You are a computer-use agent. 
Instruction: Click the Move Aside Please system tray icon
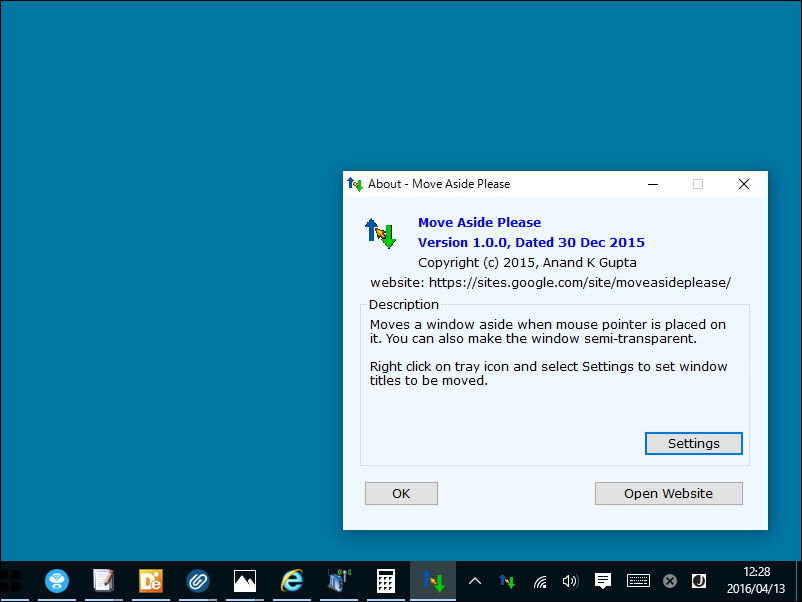(506, 581)
